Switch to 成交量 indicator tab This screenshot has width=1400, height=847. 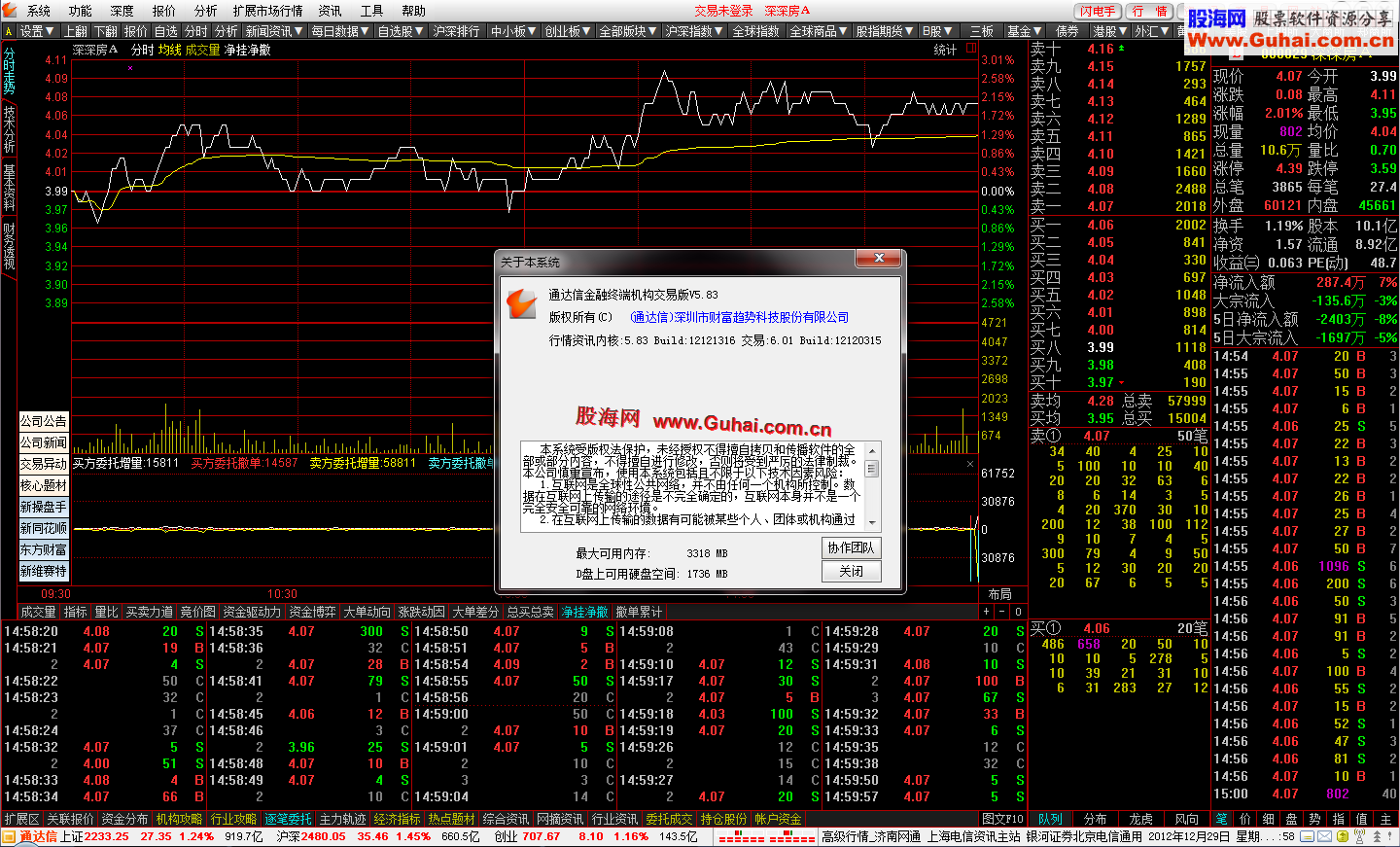(x=39, y=612)
